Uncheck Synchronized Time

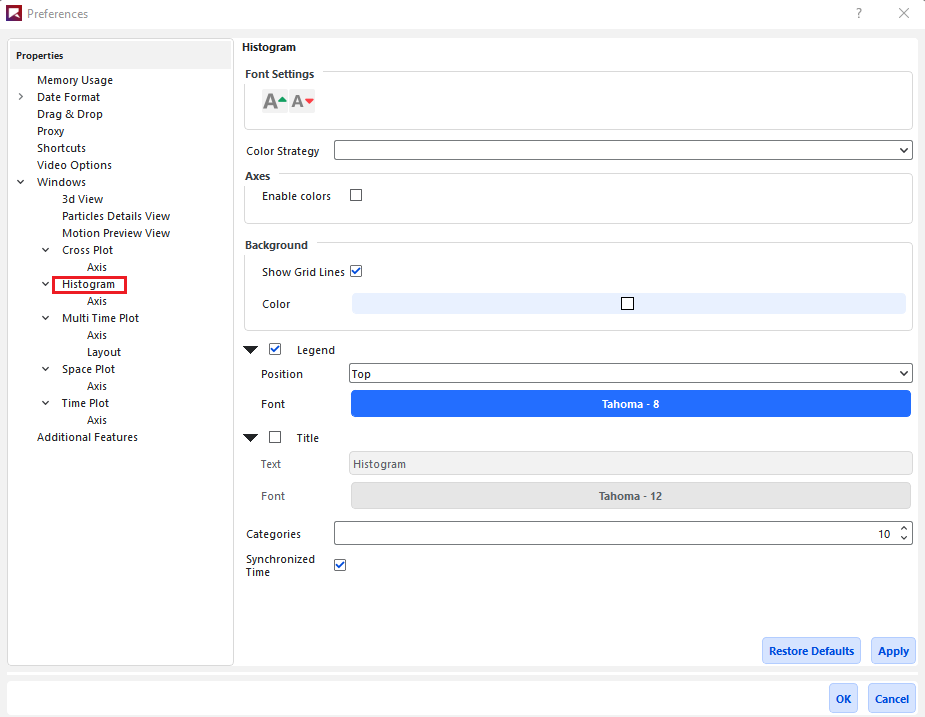click(x=340, y=564)
